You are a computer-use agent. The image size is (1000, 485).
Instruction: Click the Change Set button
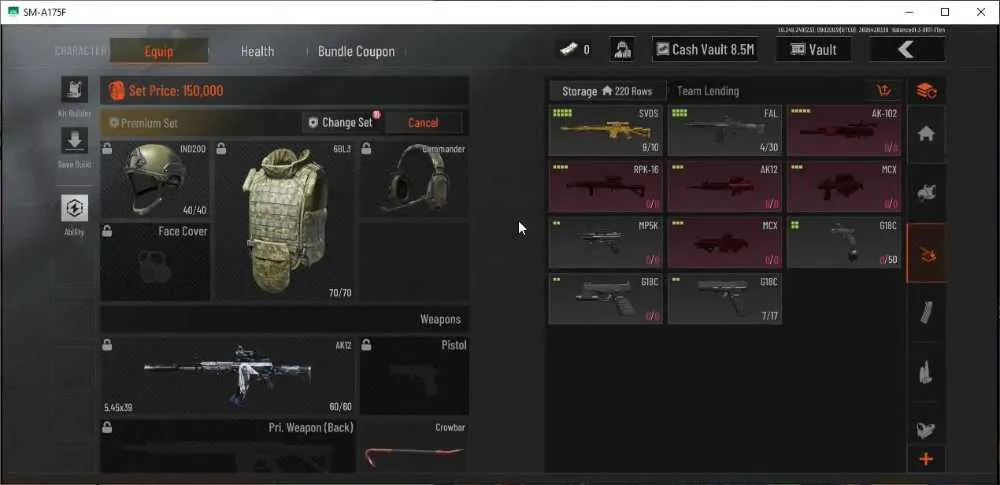[x=341, y=123]
